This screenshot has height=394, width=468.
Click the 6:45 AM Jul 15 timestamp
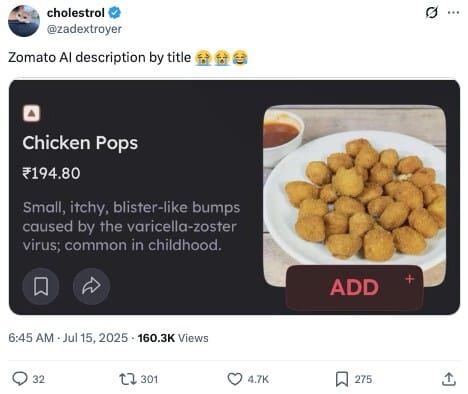click(68, 338)
